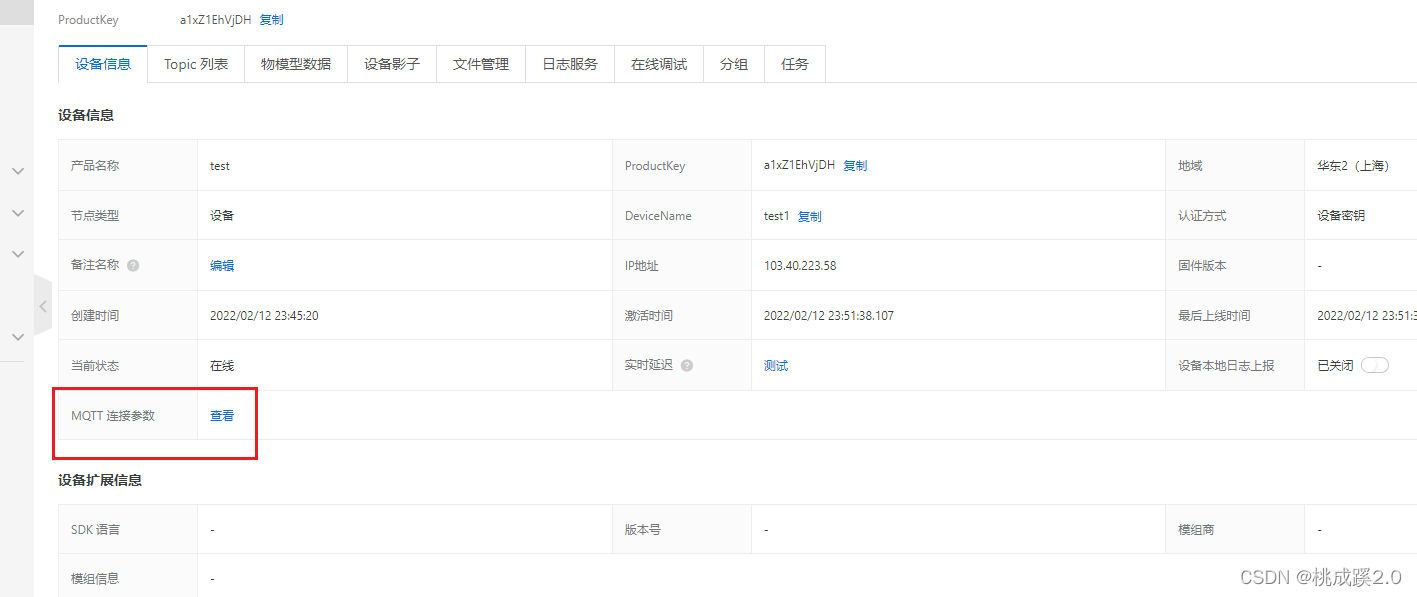This screenshot has height=597, width=1417.
Task: Select the 设备影子 tab
Action: (392, 64)
